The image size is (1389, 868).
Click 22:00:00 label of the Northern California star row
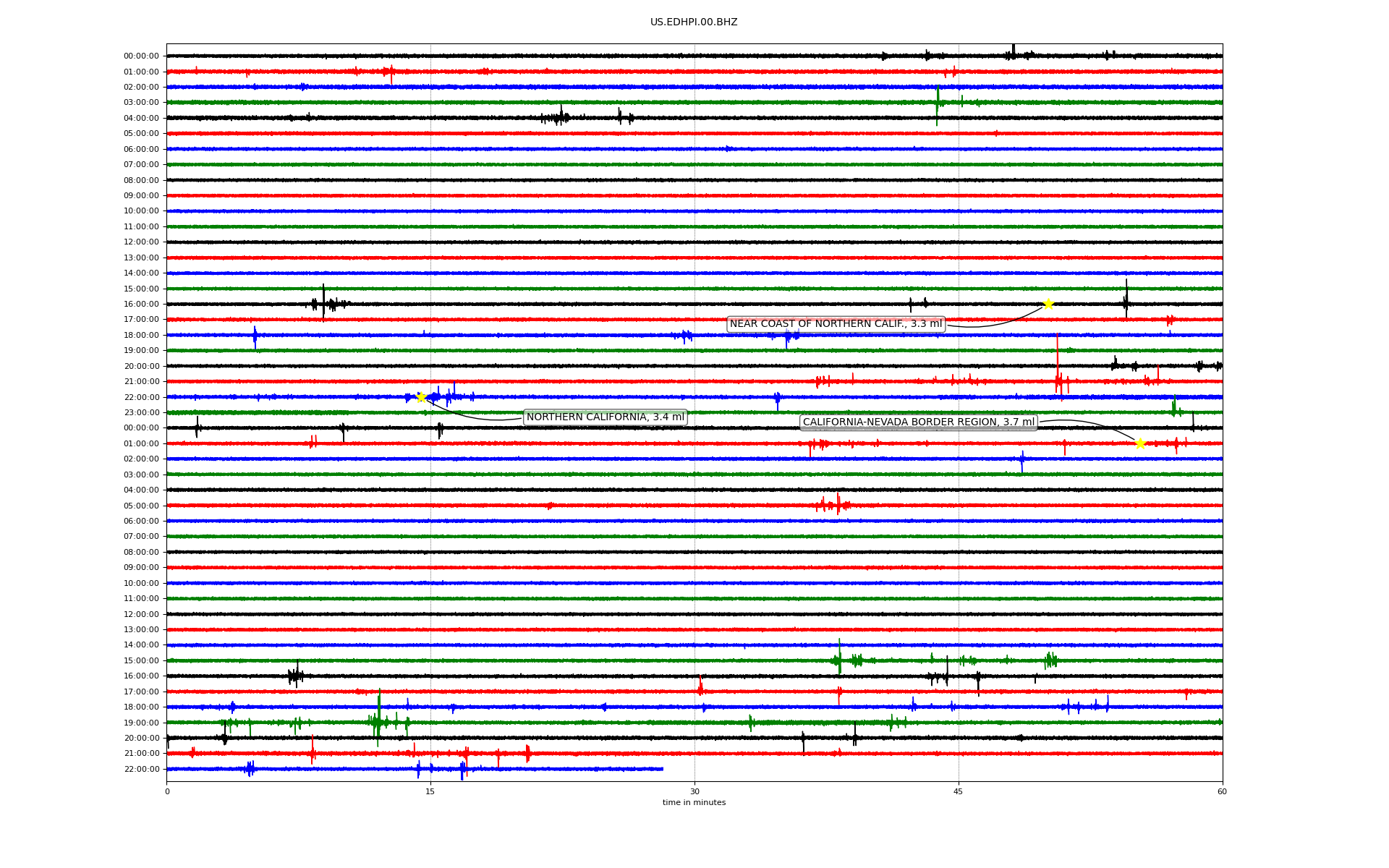pos(141,397)
